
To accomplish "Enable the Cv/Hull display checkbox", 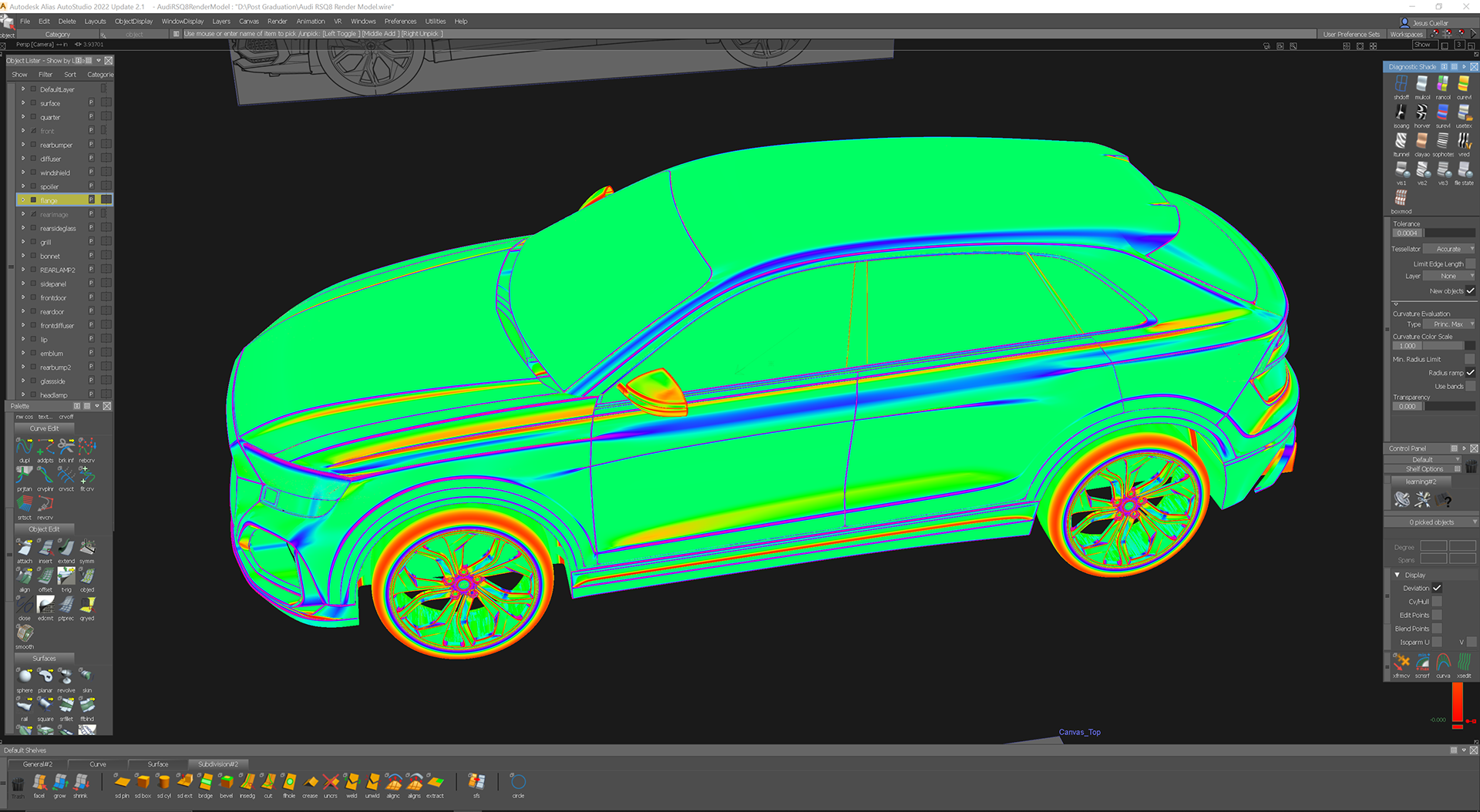I will click(1437, 602).
